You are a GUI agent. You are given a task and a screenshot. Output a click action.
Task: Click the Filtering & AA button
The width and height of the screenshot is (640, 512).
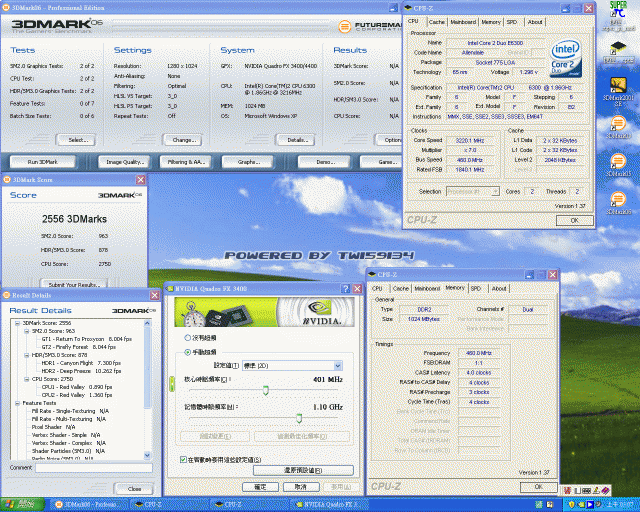[x=185, y=162]
